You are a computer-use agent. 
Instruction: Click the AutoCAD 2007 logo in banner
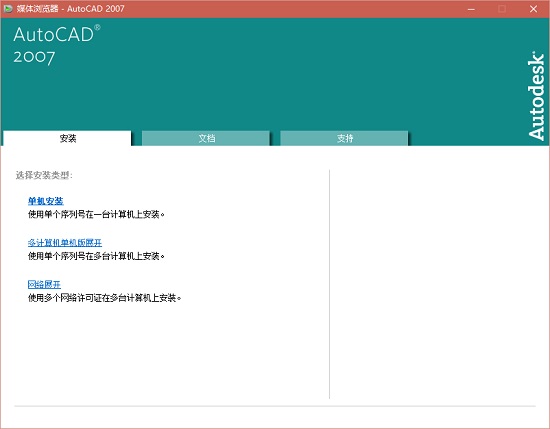(x=56, y=45)
